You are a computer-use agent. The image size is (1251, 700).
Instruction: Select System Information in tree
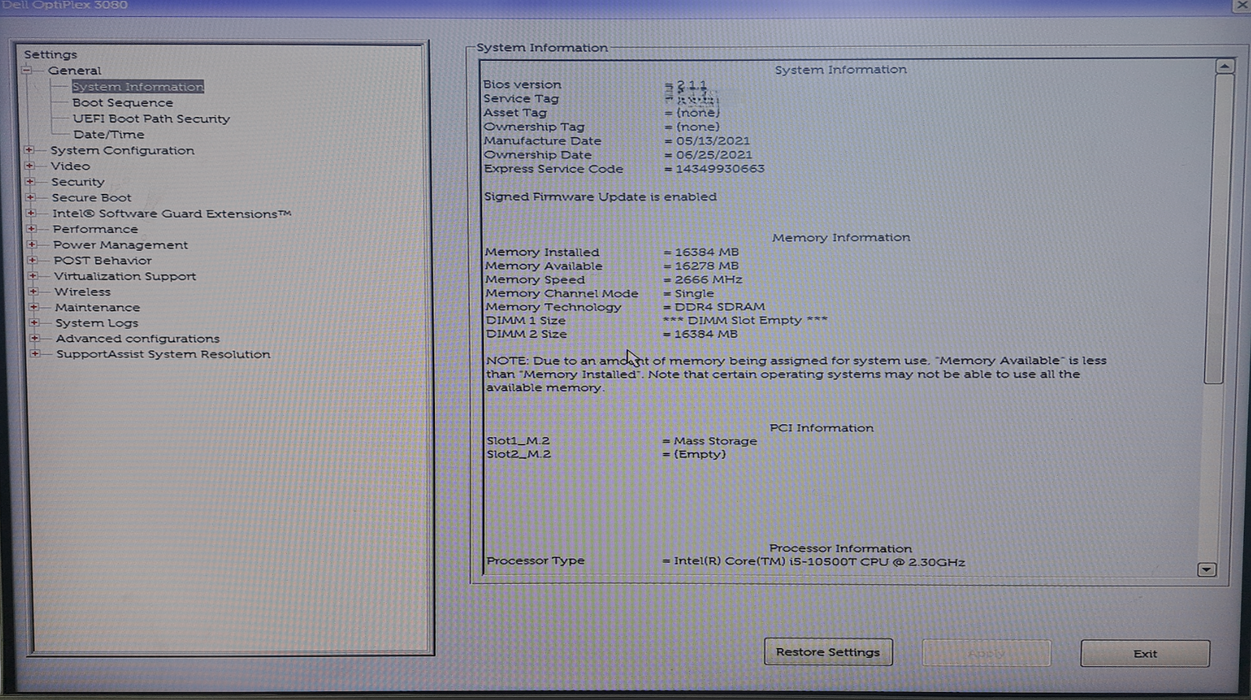pyautogui.click(x=137, y=87)
